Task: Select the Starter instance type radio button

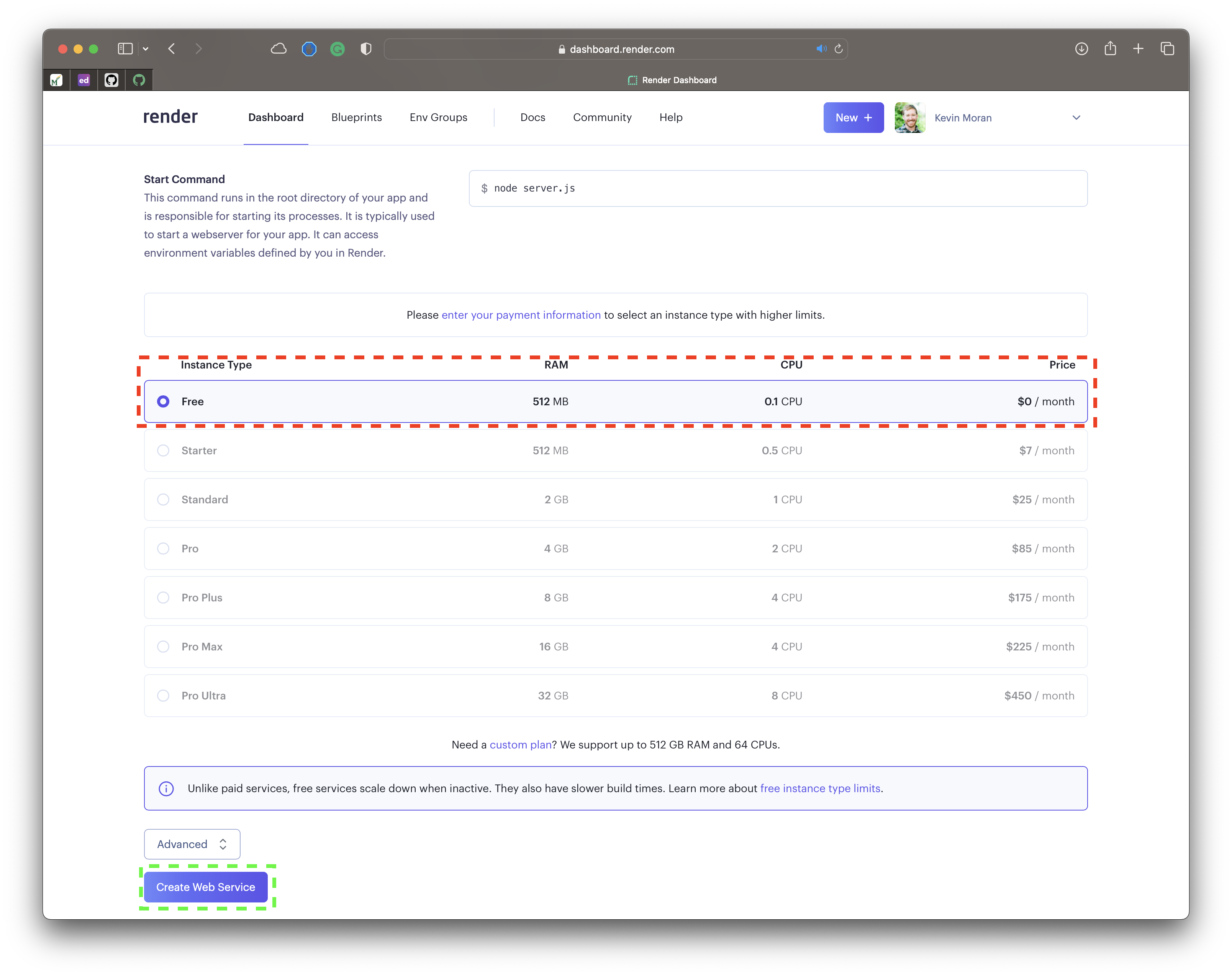Action: (x=164, y=451)
